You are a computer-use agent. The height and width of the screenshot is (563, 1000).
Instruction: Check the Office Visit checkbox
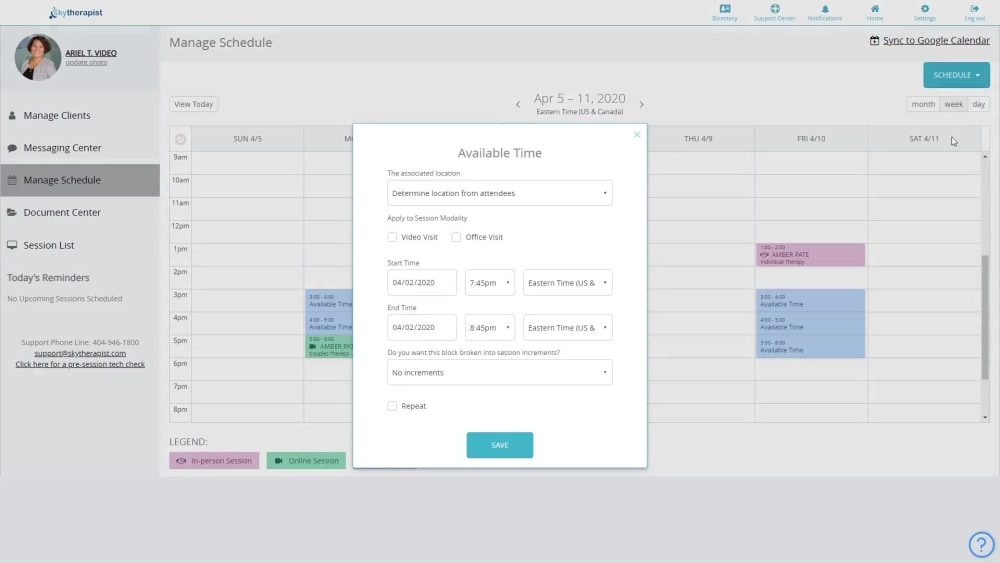456,237
